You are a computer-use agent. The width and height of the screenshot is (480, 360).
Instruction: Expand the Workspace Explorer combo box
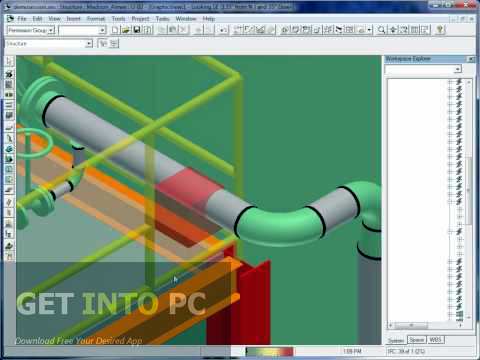[423, 69]
